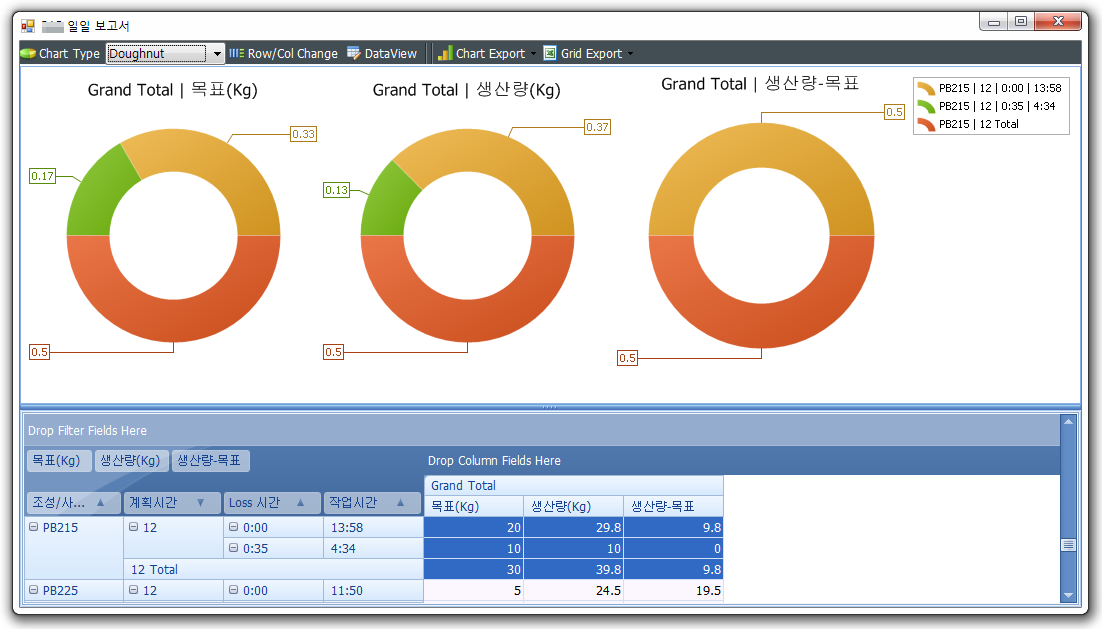Click the 생산량(Kg) data field button
Image resolution: width=1102 pixels, height=629 pixels.
[131, 460]
